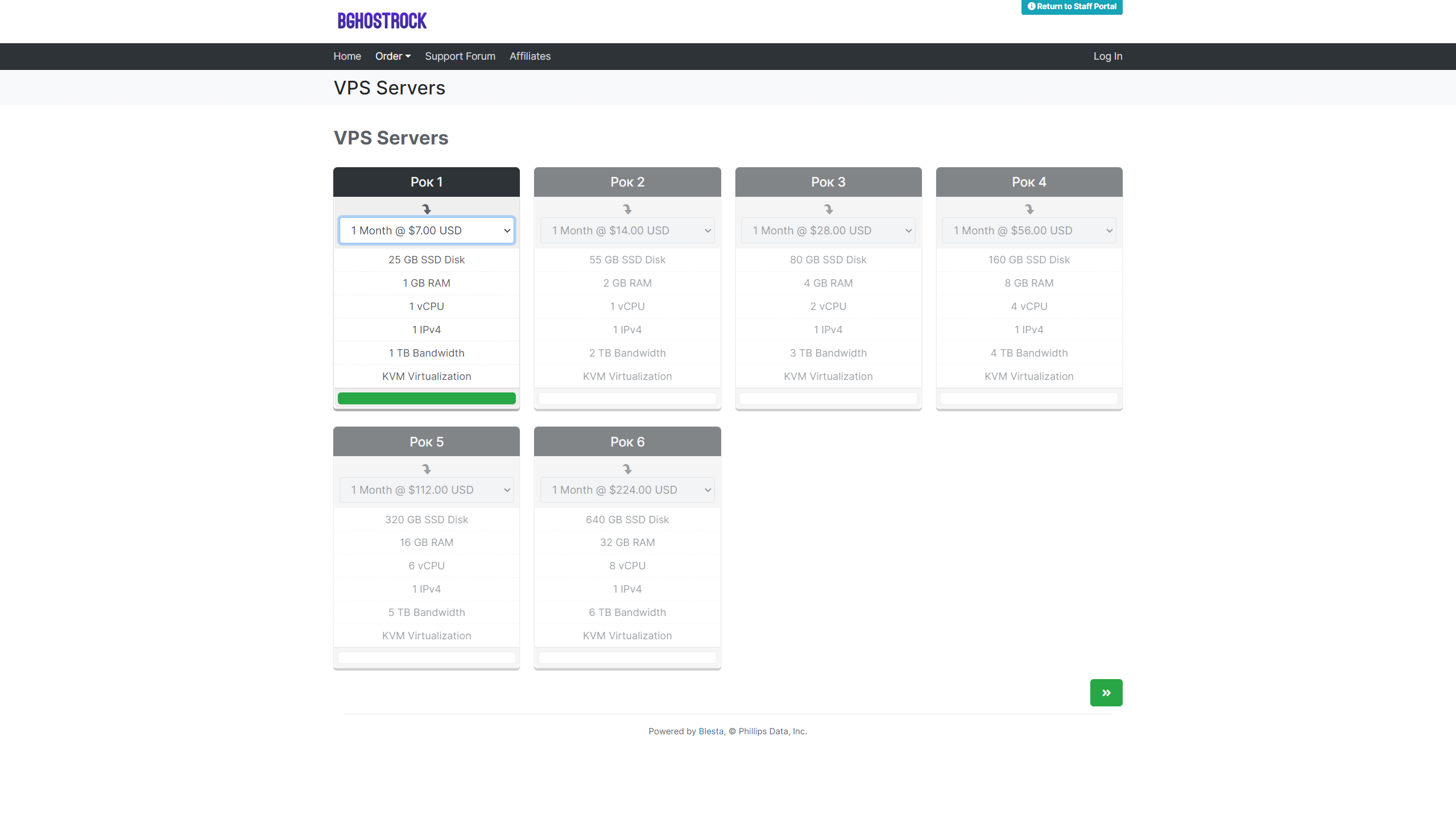Select the Рок 2 package header
The width and height of the screenshot is (1456, 819).
pos(627,182)
